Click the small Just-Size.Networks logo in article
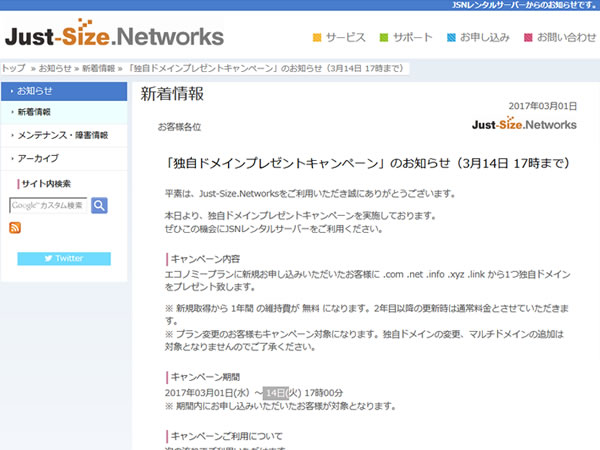 (524, 123)
